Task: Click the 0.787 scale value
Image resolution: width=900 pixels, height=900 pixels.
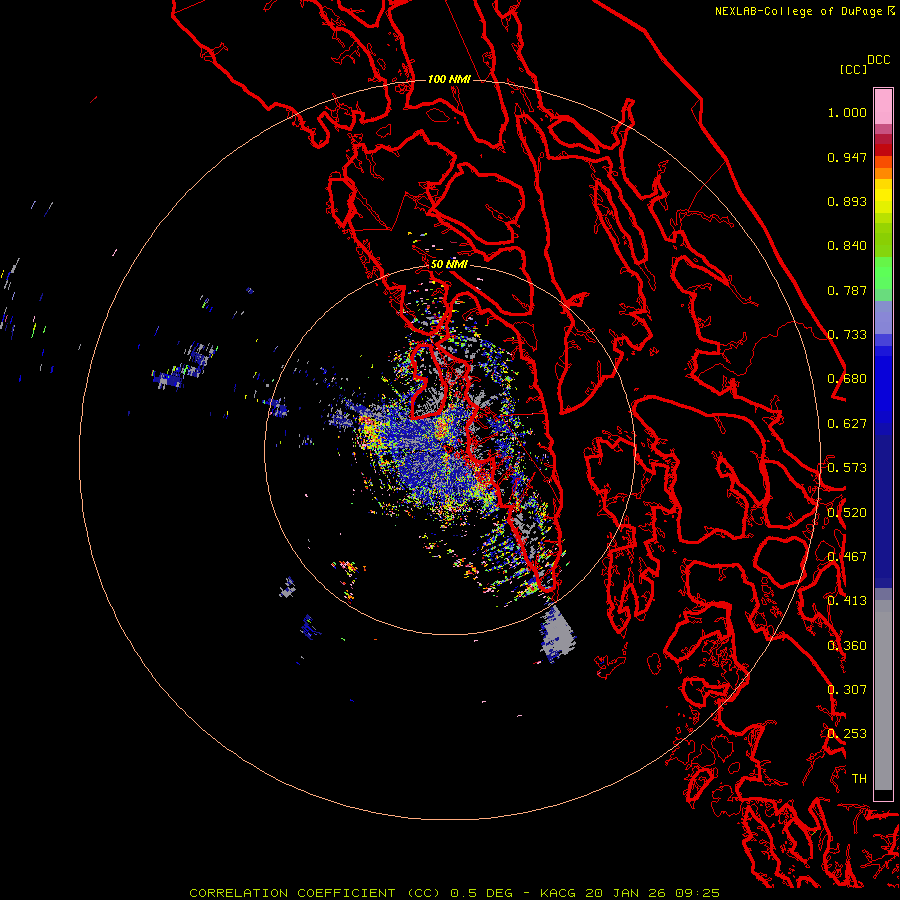Action: click(847, 290)
